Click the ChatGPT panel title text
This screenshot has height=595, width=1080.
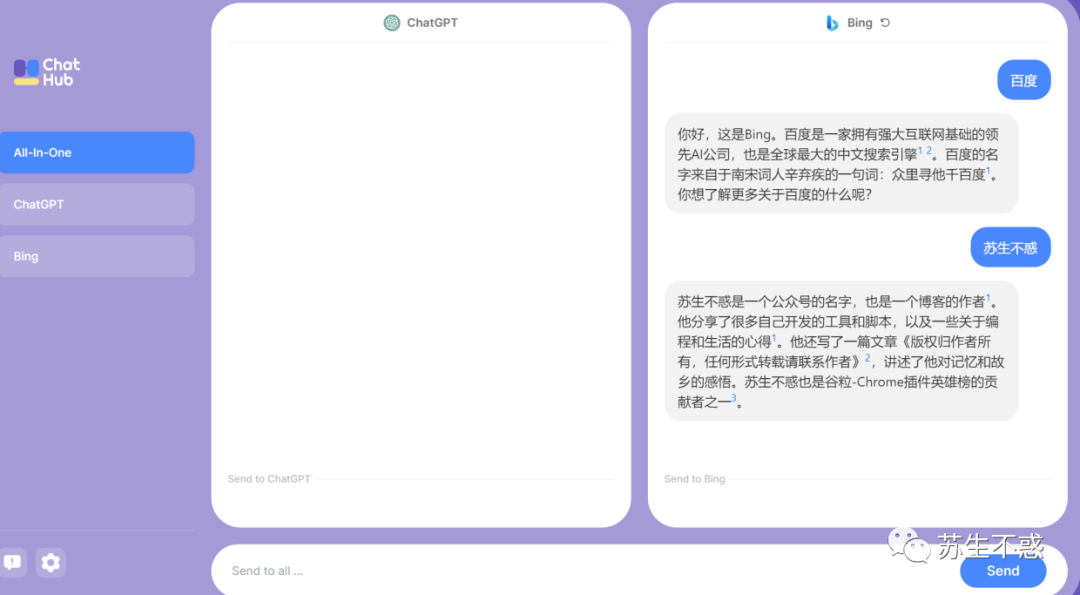pos(432,23)
